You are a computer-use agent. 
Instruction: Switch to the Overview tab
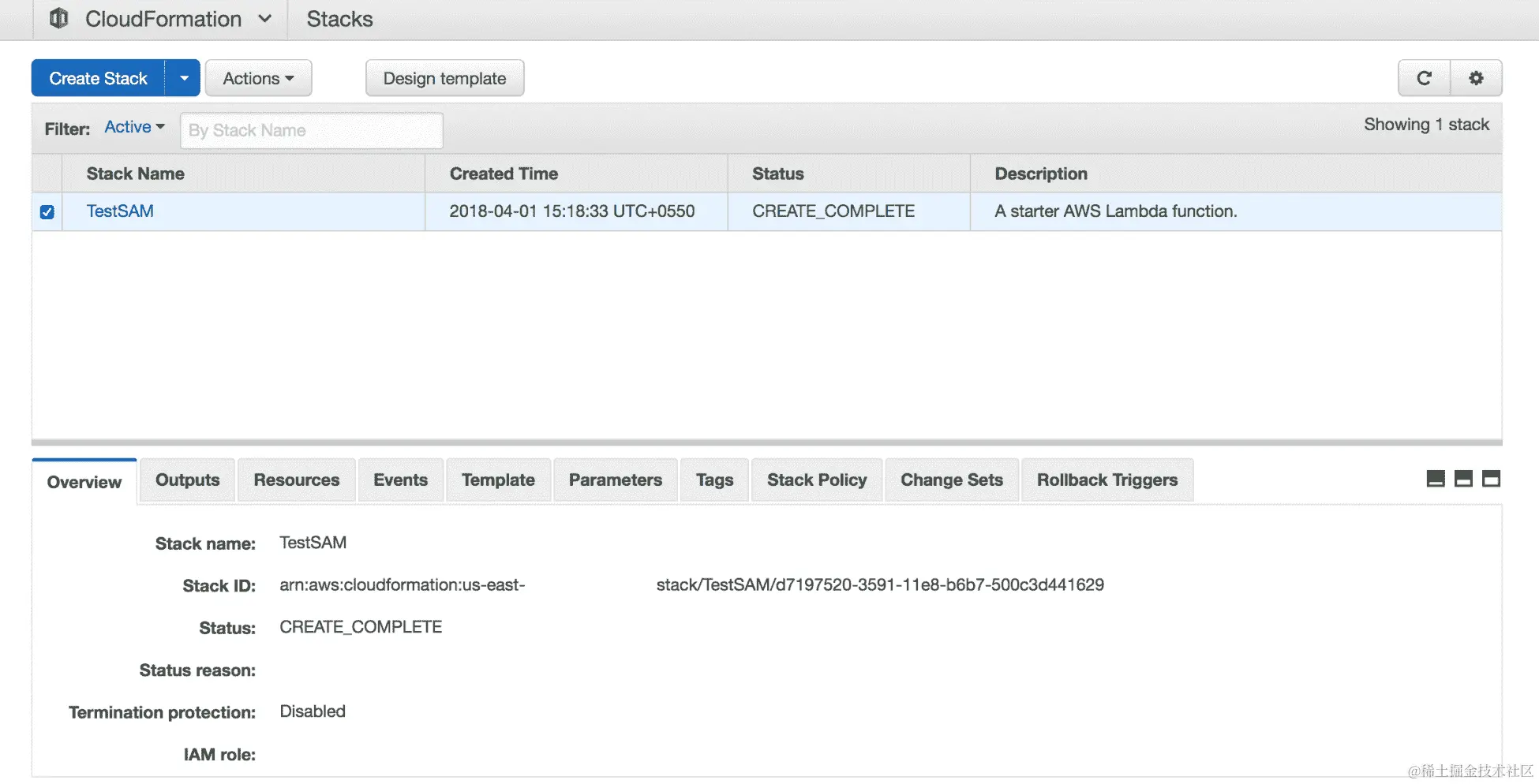pos(84,482)
